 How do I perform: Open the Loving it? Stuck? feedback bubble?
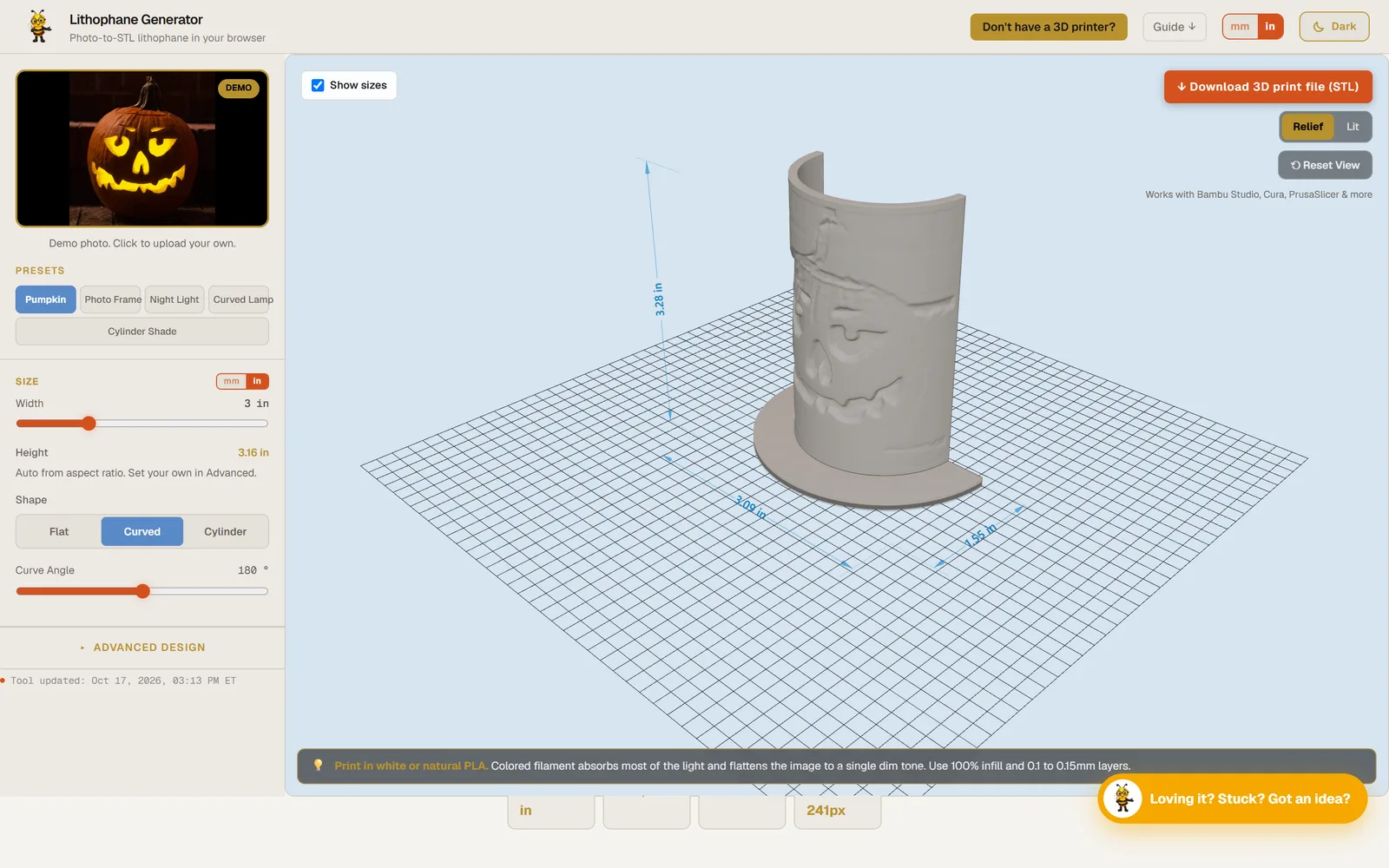tap(1233, 799)
